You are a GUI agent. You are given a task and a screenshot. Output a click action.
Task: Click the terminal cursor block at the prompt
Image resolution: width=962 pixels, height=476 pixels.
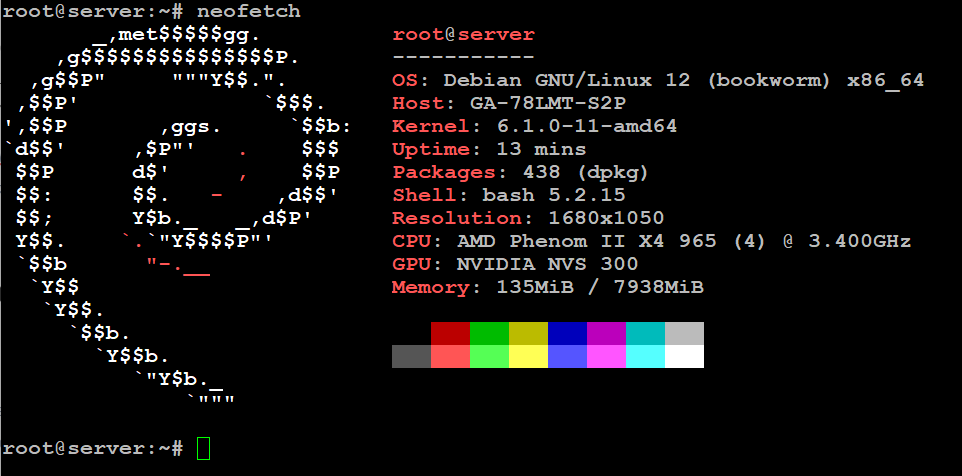(203, 449)
